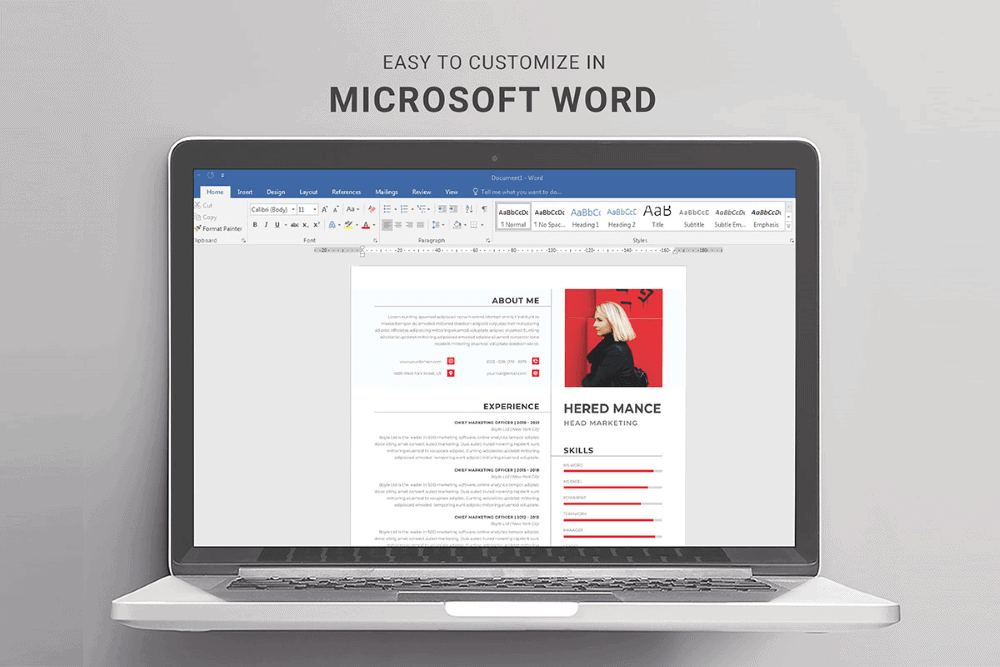Image resolution: width=1000 pixels, height=667 pixels.
Task: Open the References tab
Action: (346, 192)
